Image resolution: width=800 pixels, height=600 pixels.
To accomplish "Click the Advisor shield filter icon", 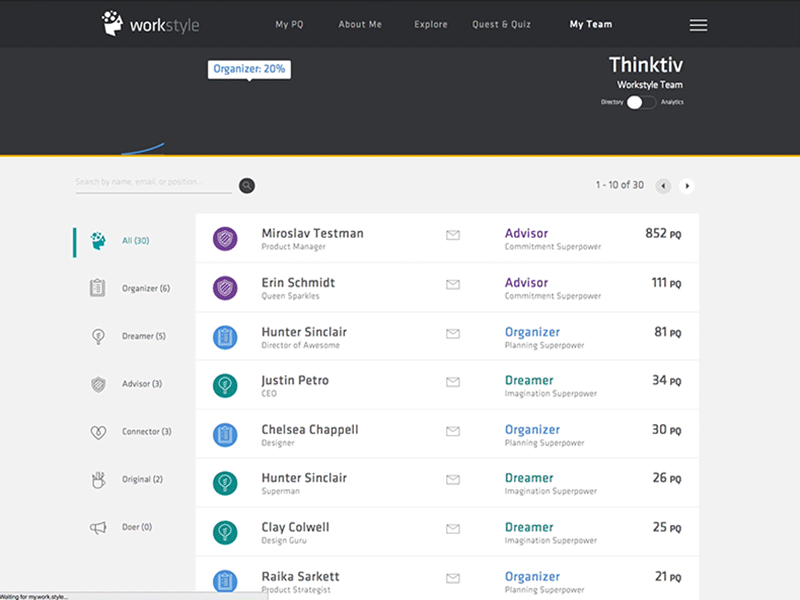I will 97,383.
